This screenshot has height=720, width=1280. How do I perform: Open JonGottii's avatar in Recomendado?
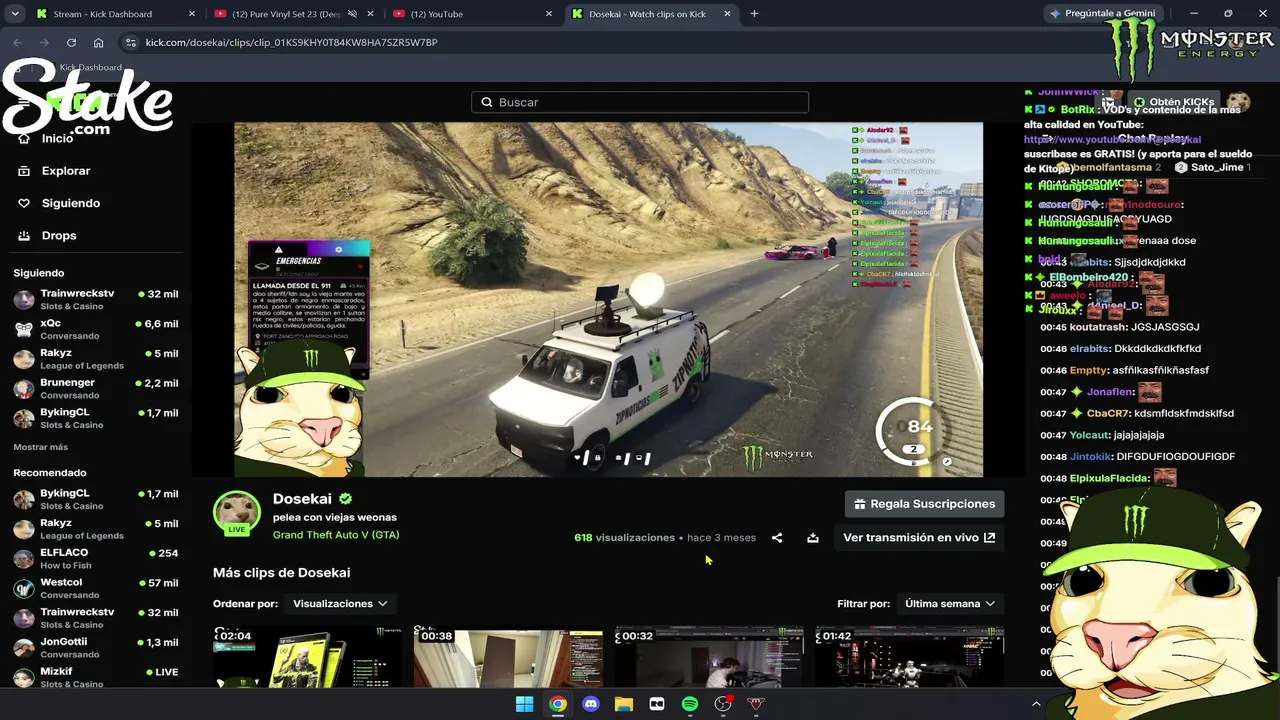click(x=24, y=648)
